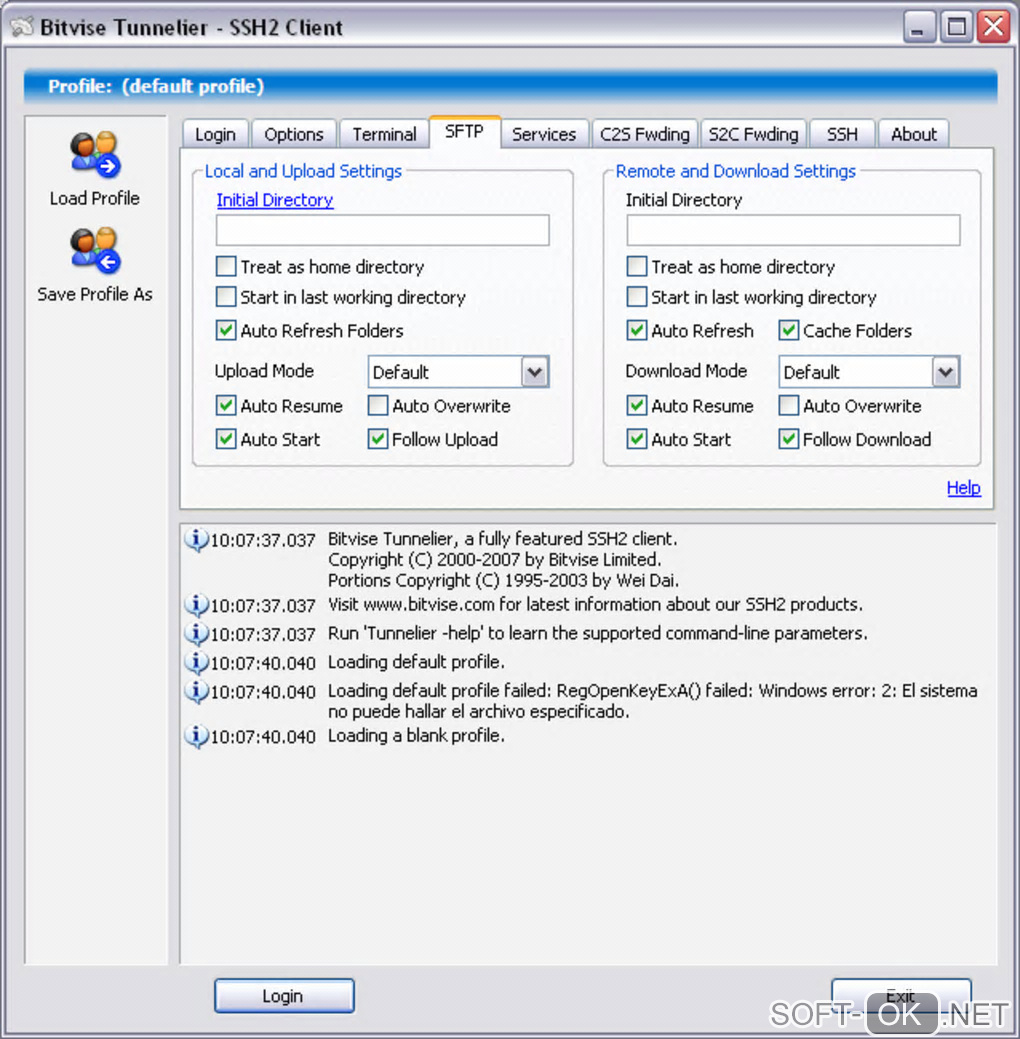1020x1039 pixels.
Task: Click the Login button at the bottom
Action: coord(284,996)
